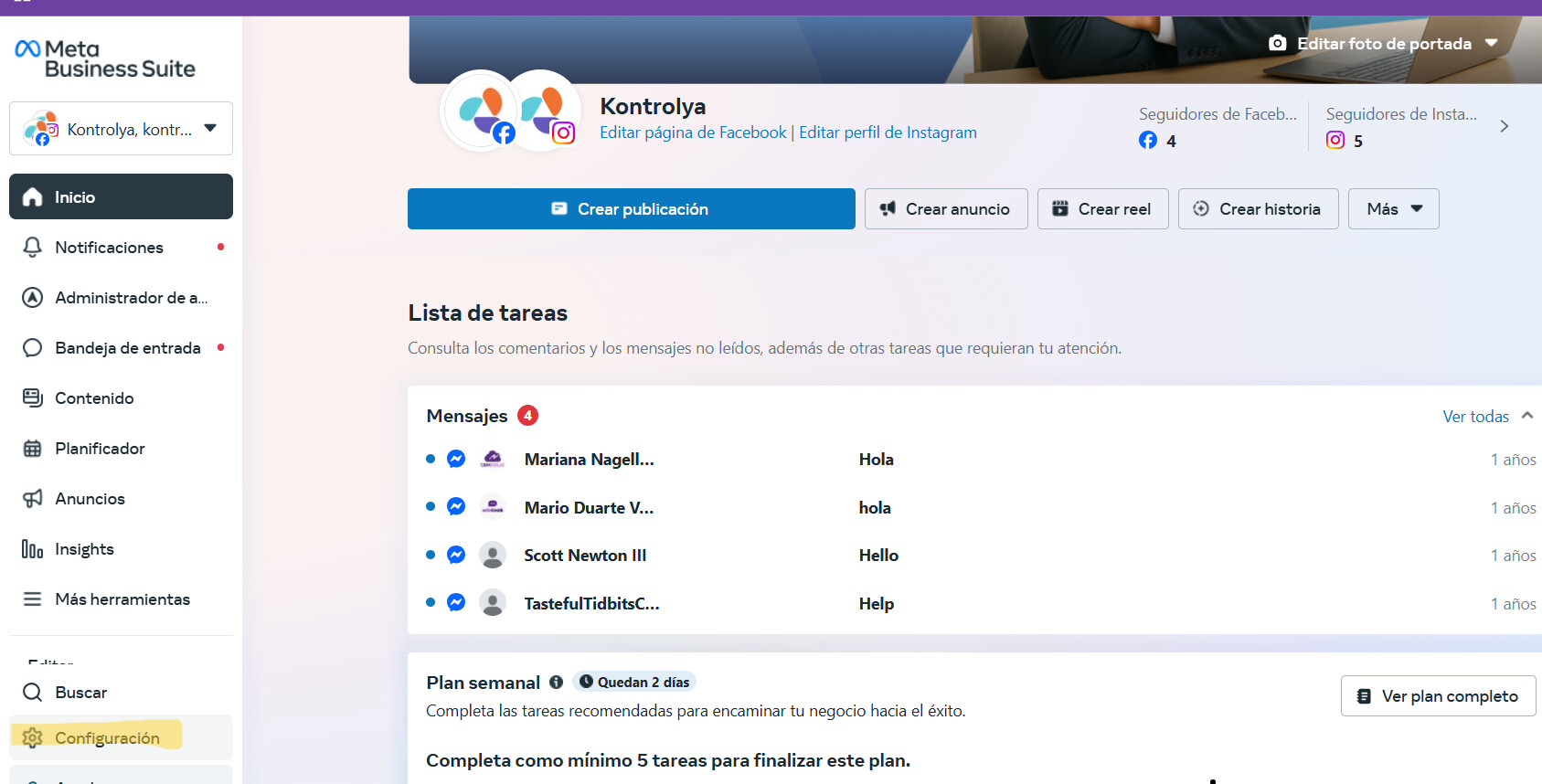1542x784 pixels.
Task: Click Scott Newton III's avatar
Action: click(493, 555)
